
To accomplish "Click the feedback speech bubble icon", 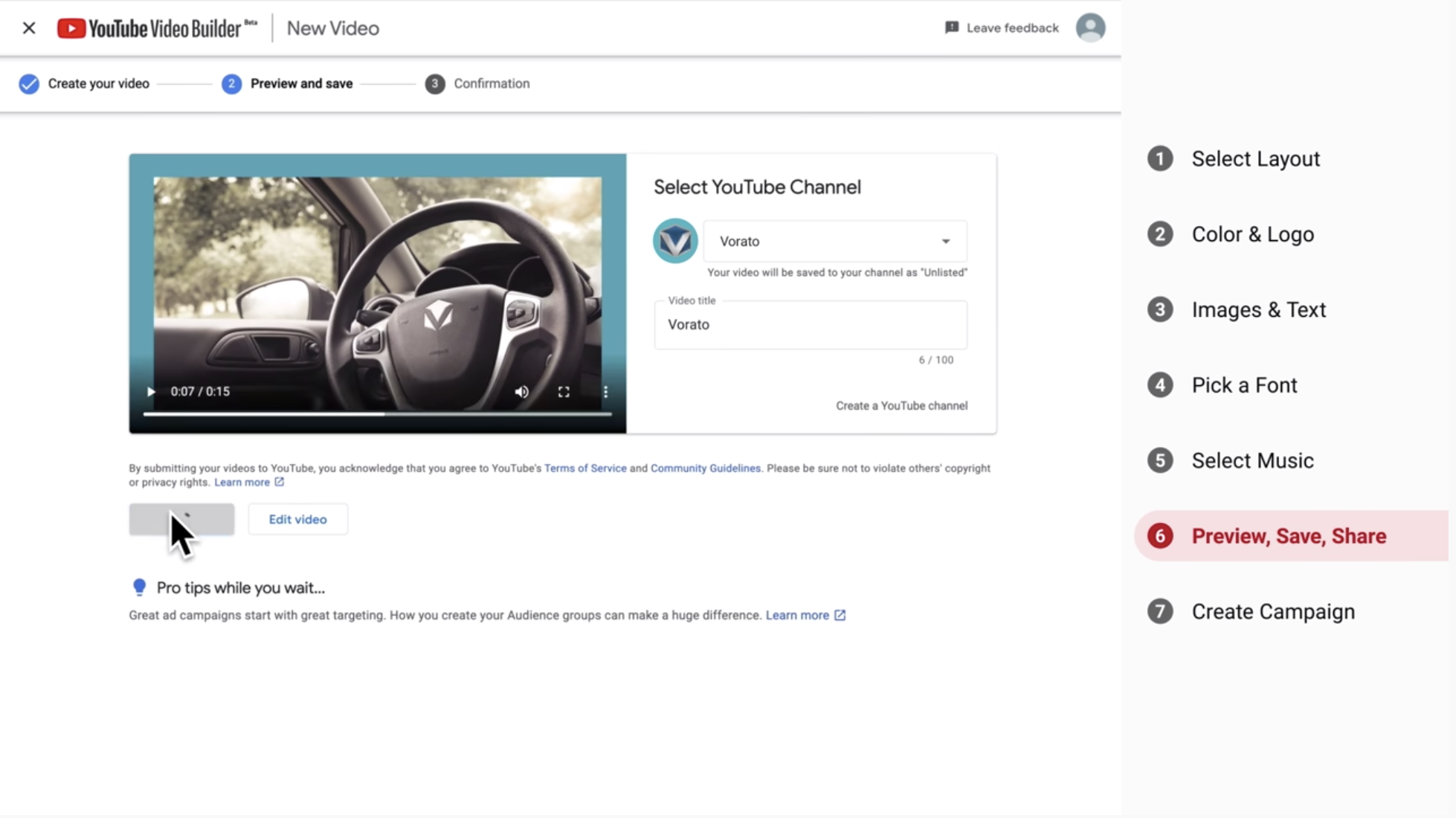I will pos(951,28).
